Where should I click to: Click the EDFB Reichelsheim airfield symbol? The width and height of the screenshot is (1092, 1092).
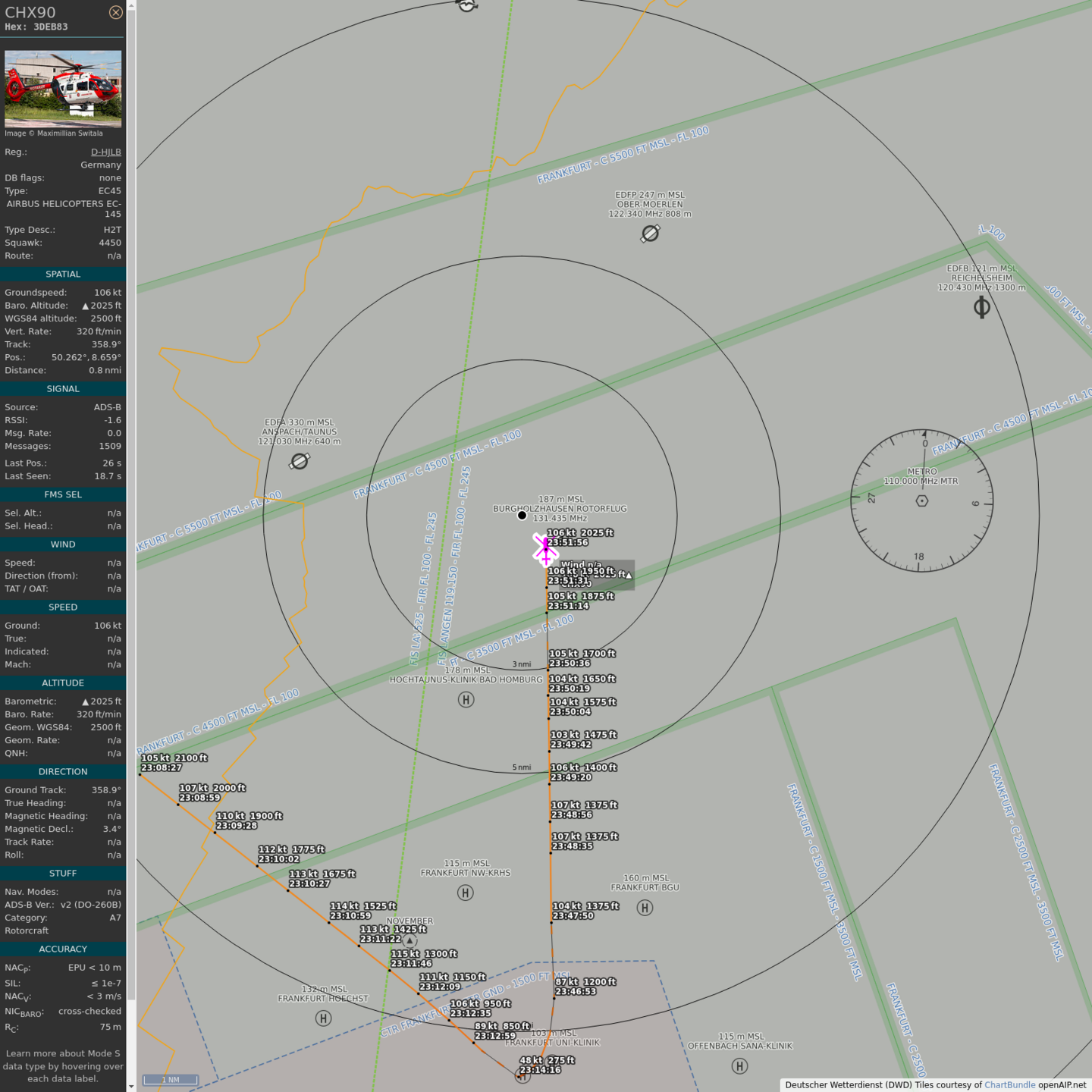click(981, 307)
